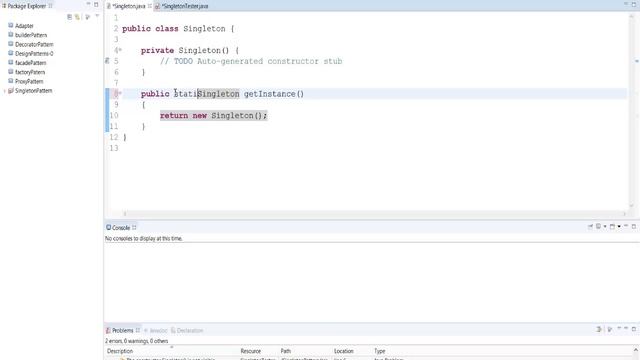This screenshot has width=640, height=360.
Task: Select the DesignPatterns-0 project
Action: click(34, 53)
